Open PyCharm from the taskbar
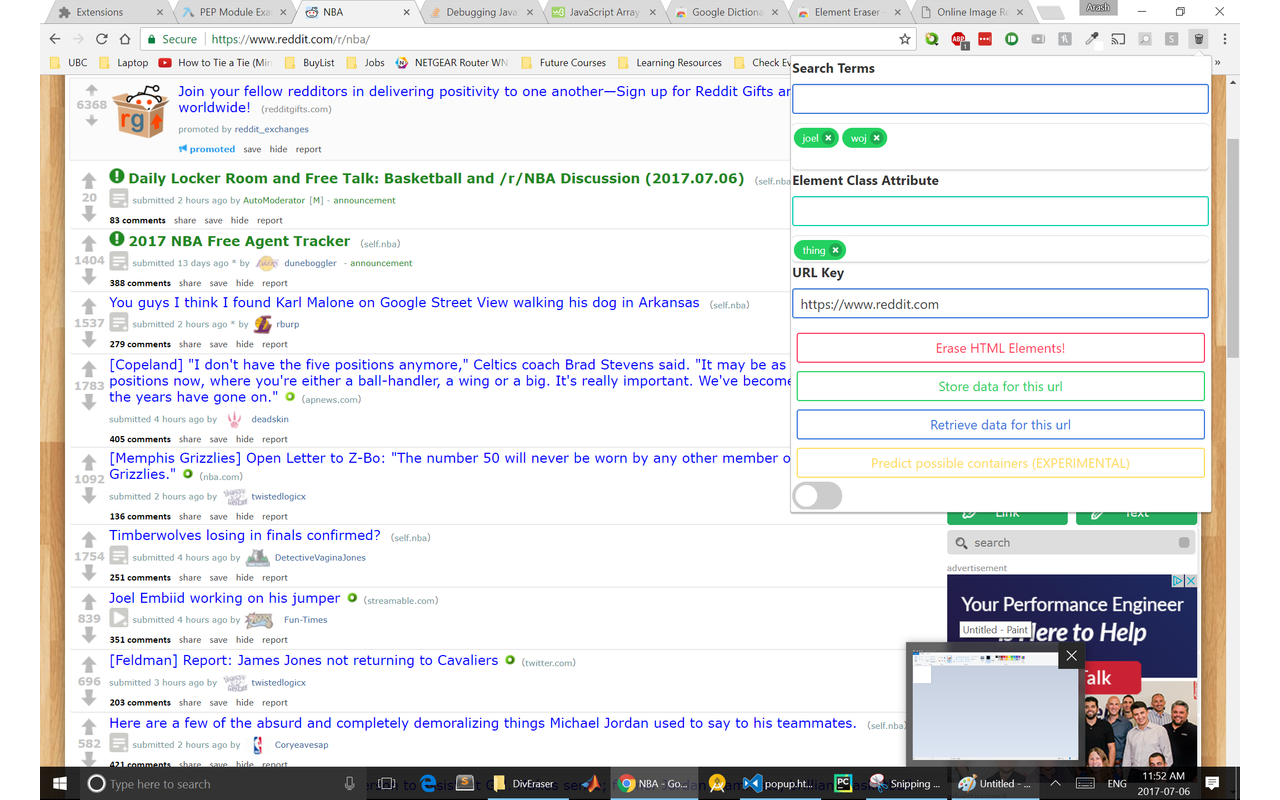 click(843, 783)
